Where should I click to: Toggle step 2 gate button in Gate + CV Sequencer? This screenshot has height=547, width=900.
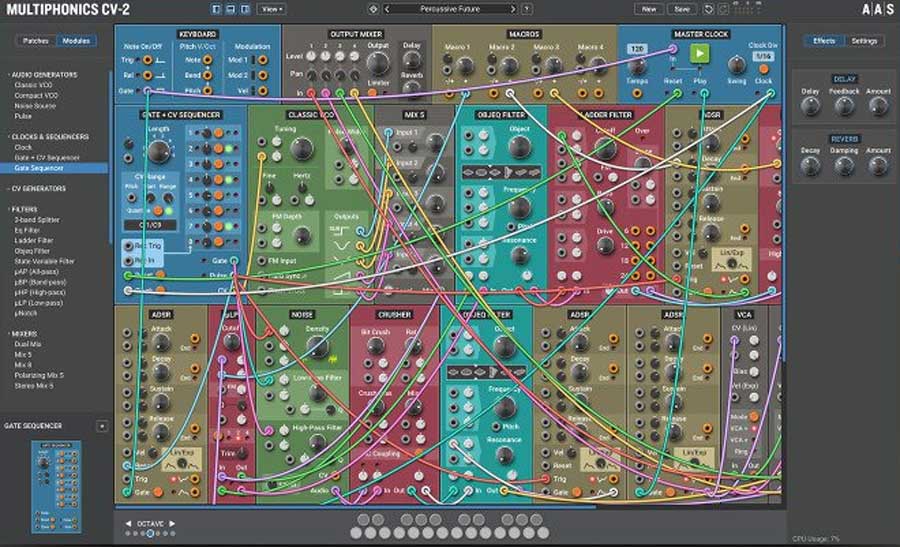tap(219, 149)
